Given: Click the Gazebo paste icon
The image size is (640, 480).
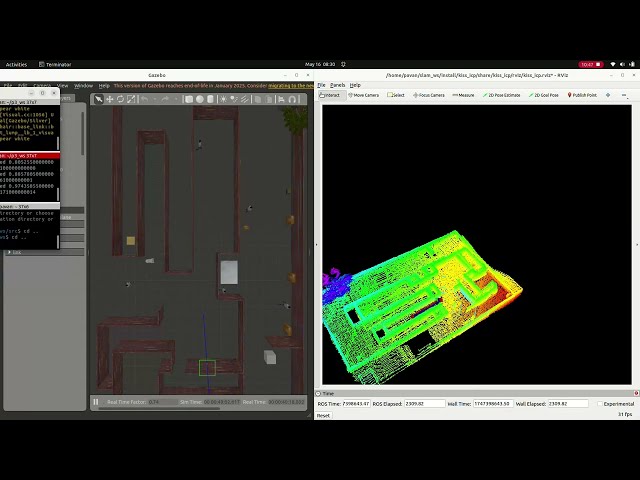Looking at the screenshot, I should click(x=269, y=99).
